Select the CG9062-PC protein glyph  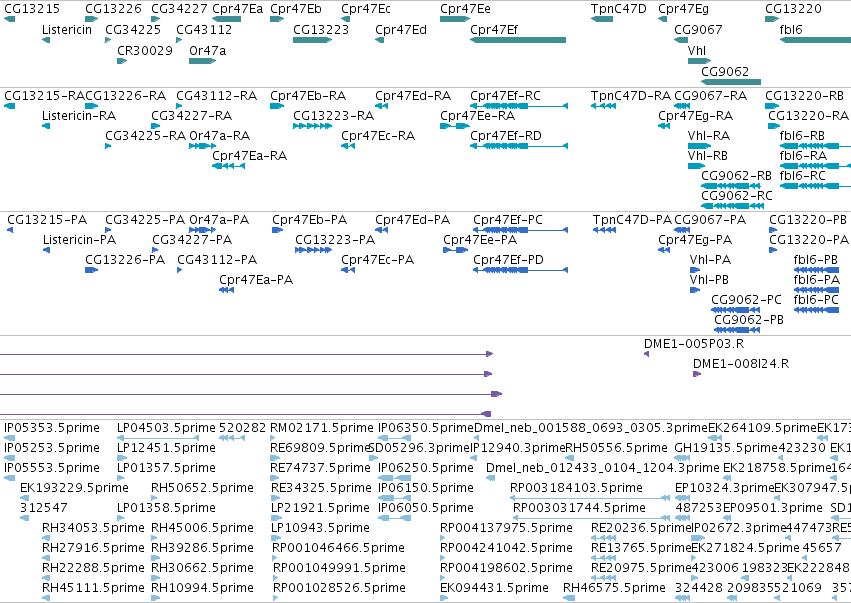(735, 310)
